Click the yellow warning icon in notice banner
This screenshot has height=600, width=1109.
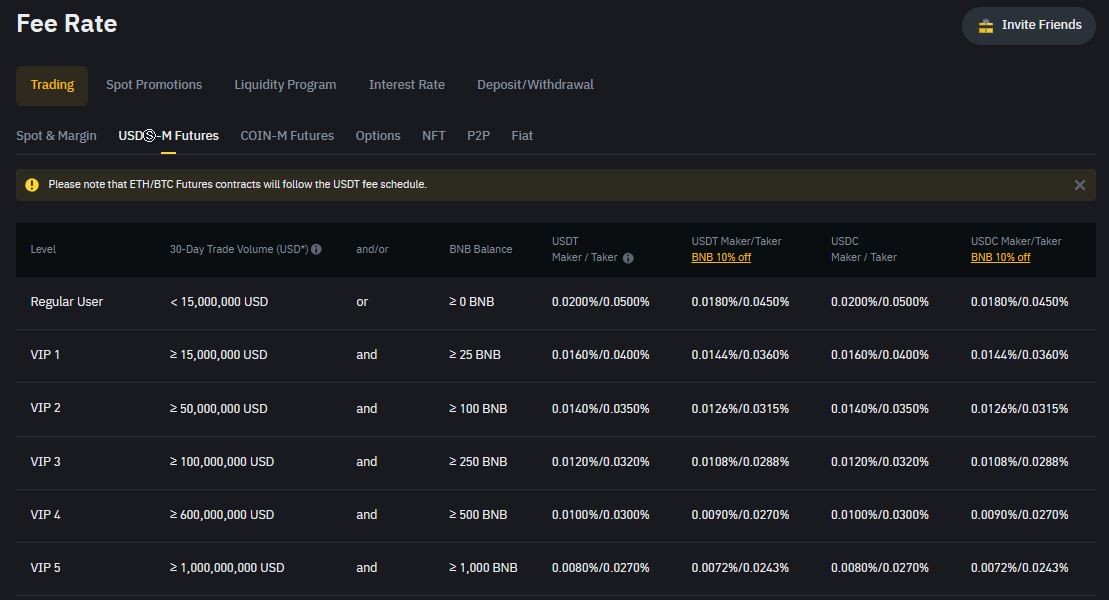tap(32, 185)
